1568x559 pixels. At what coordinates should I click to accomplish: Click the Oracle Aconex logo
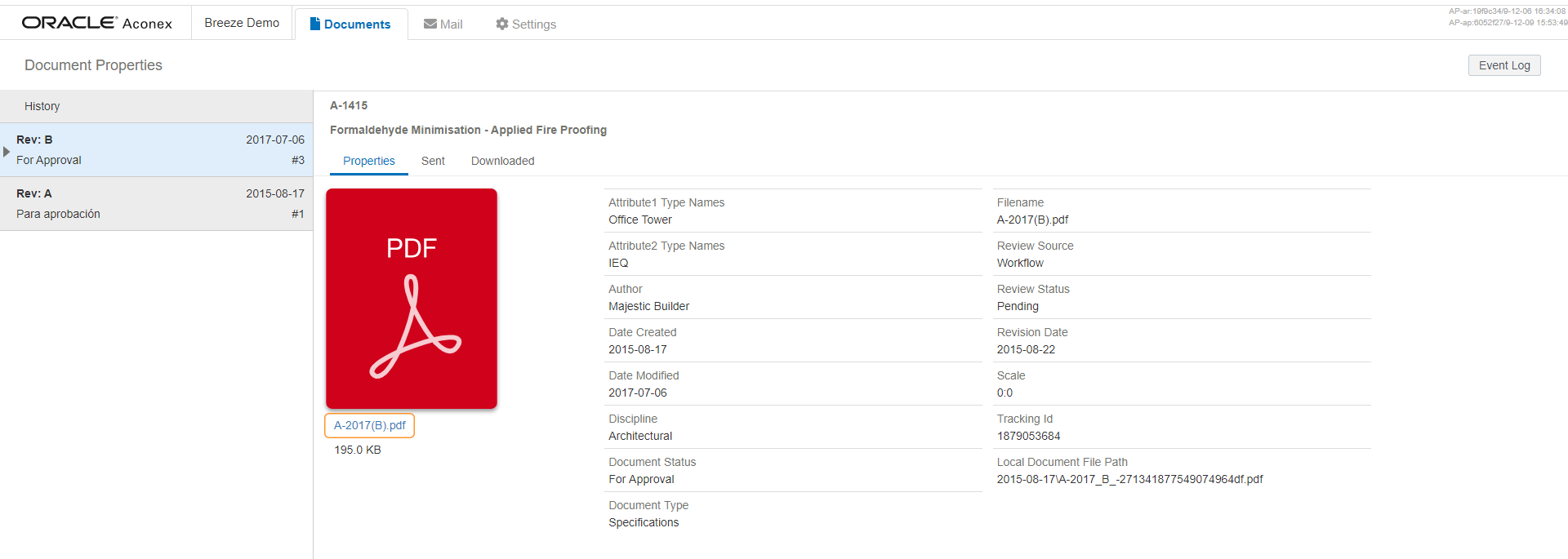coord(97,23)
